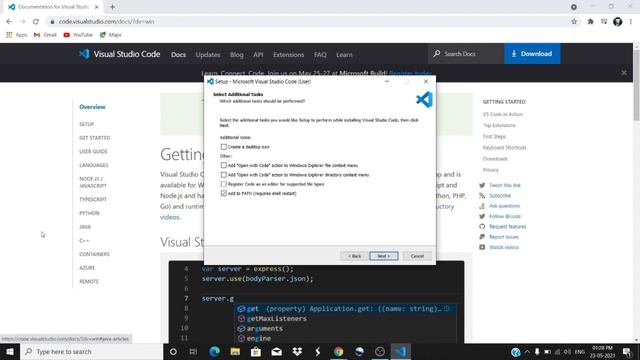This screenshot has width=640, height=360.
Task: Open the Maps bookmark
Action: [111, 35]
